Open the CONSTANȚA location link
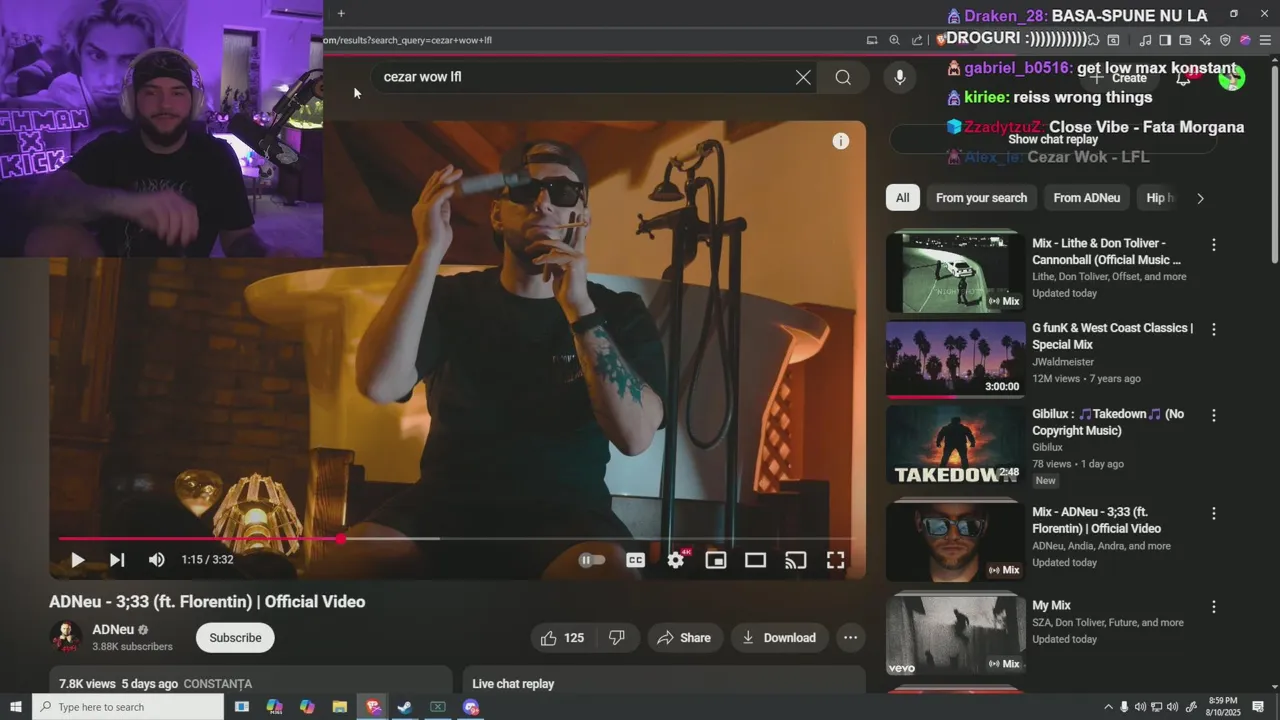1280x720 pixels. tap(218, 684)
